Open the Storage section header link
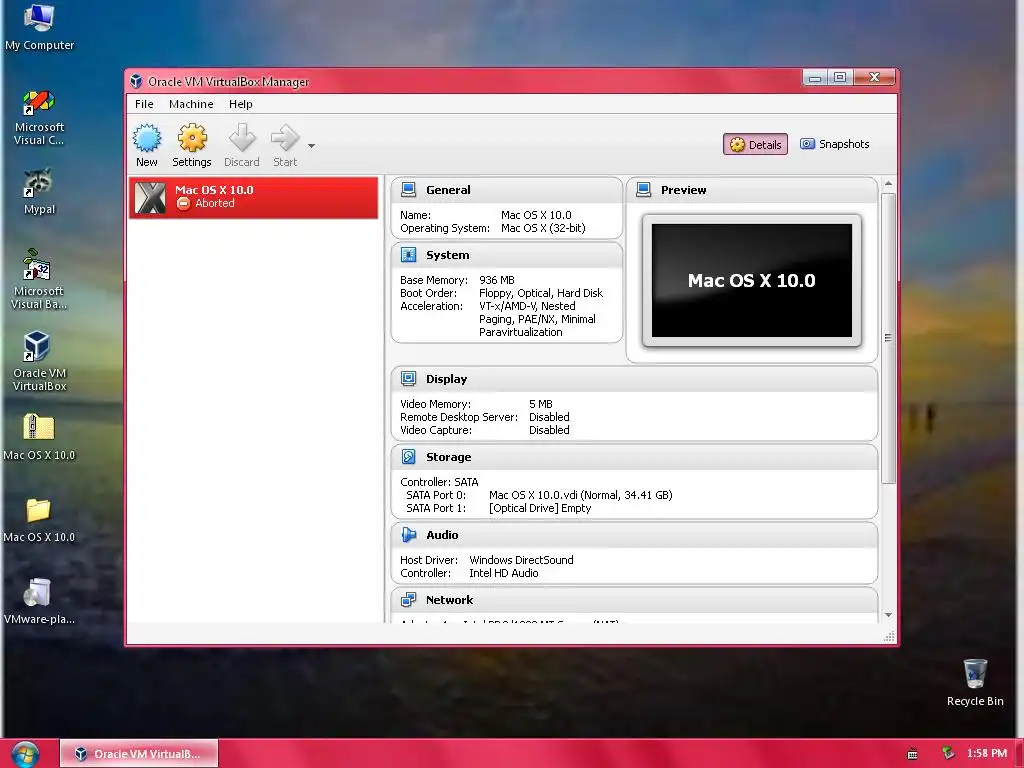Screen dimensions: 1024x768 point(448,457)
